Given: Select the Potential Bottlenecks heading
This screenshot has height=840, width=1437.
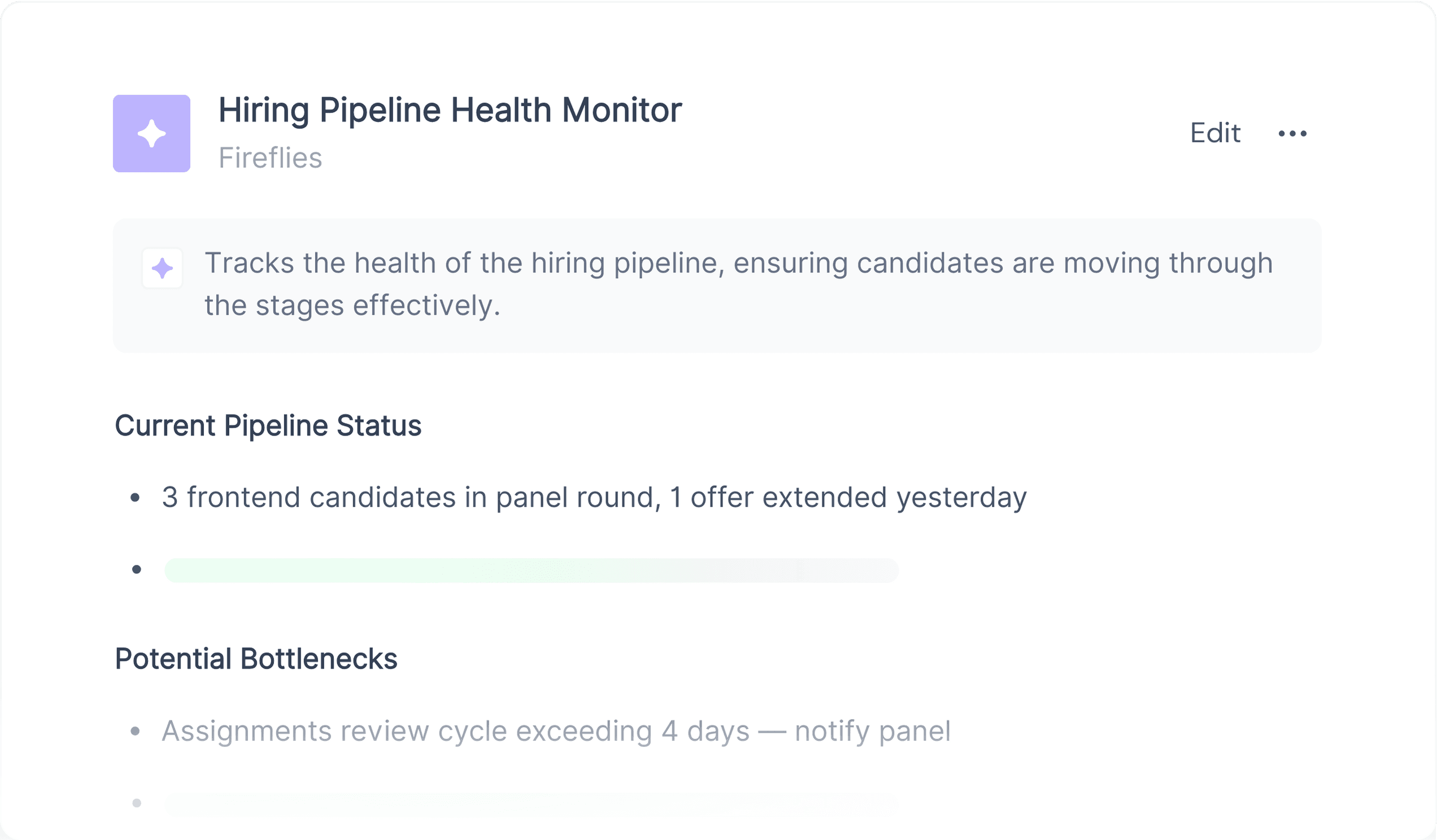Looking at the screenshot, I should click(x=256, y=659).
